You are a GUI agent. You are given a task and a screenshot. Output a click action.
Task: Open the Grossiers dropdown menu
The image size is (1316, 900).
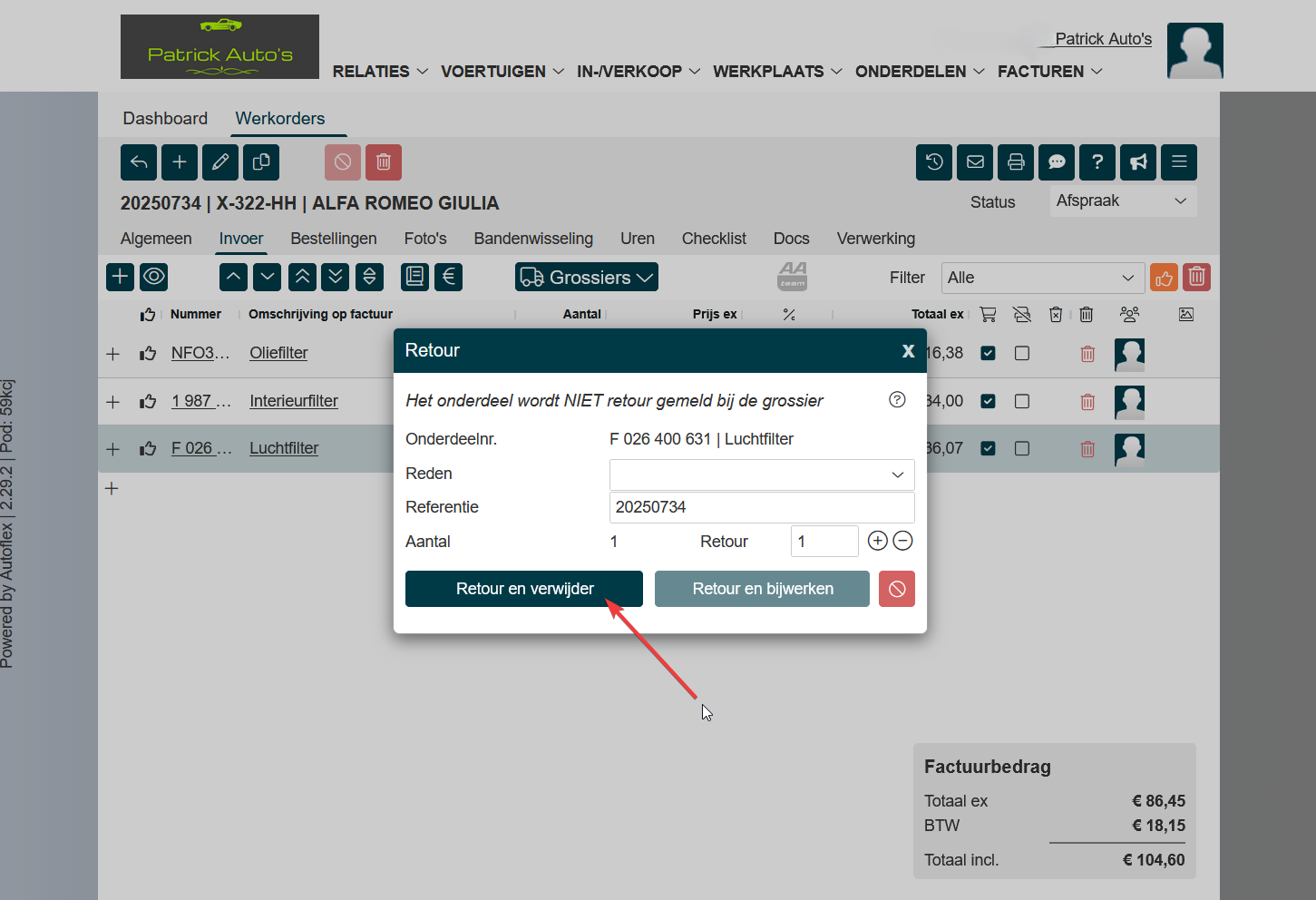[587, 278]
